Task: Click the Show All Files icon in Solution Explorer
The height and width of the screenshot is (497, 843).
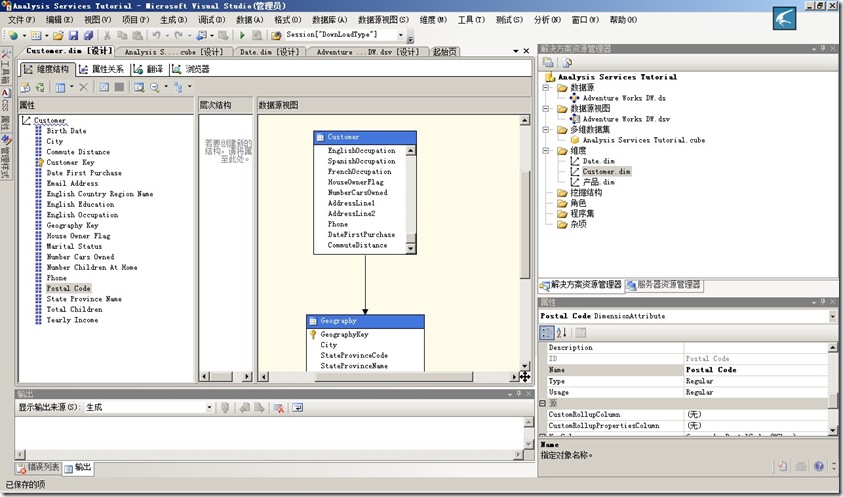Action: click(566, 62)
